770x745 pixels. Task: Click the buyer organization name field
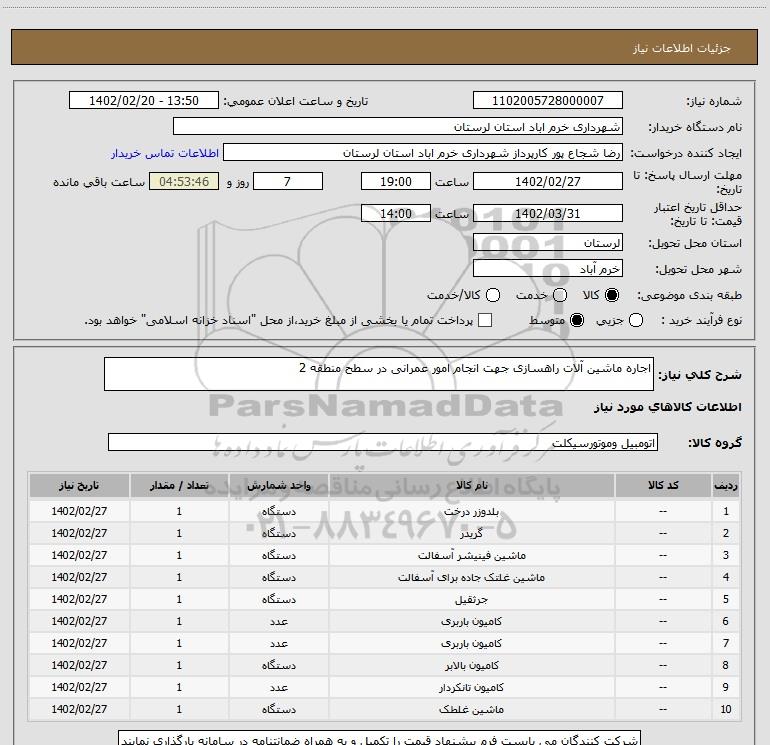[398, 126]
